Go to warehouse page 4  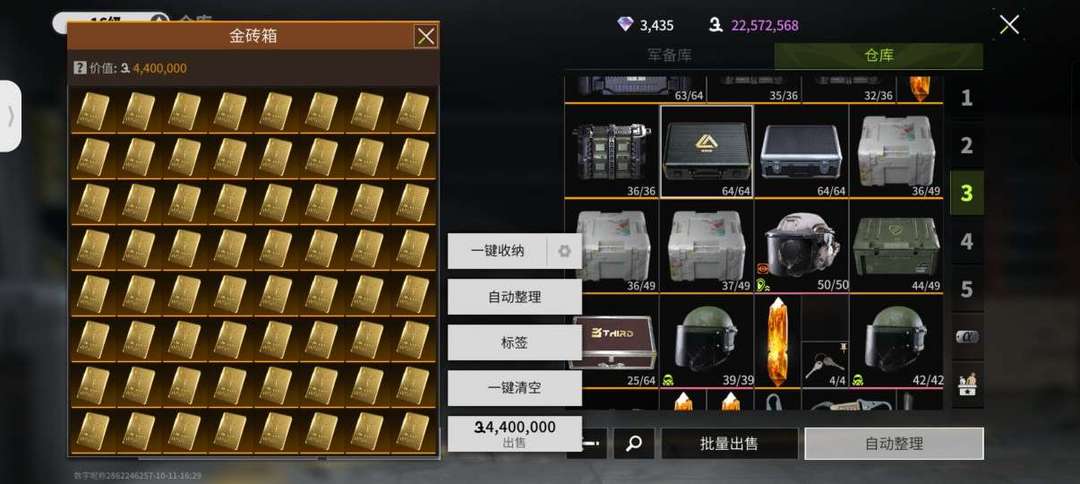pos(966,241)
